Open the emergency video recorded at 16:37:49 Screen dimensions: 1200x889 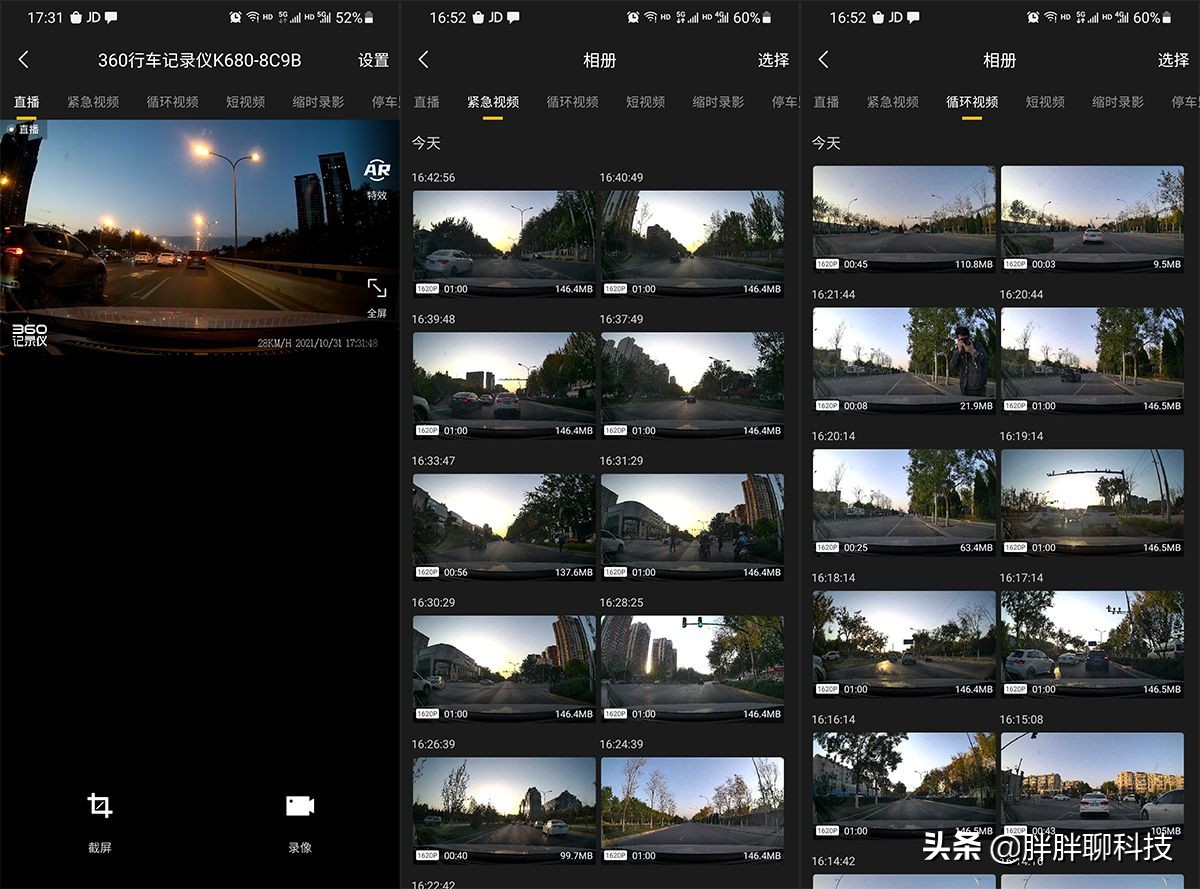692,385
